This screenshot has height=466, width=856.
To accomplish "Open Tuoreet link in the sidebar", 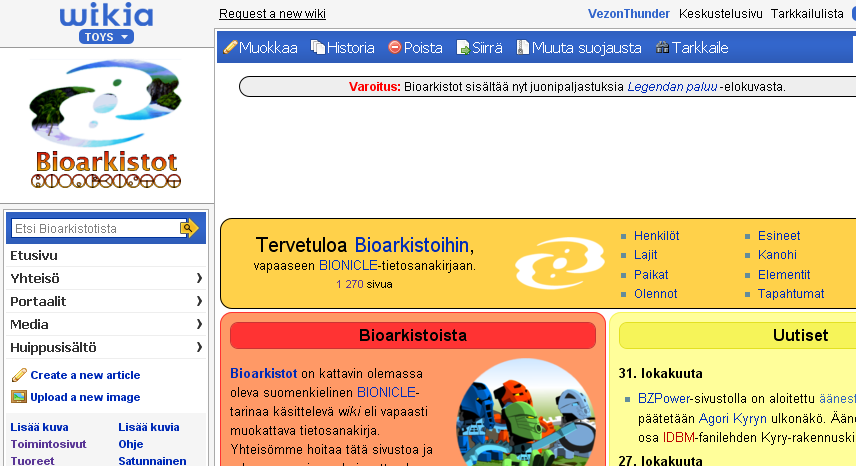I will click(x=32, y=461).
